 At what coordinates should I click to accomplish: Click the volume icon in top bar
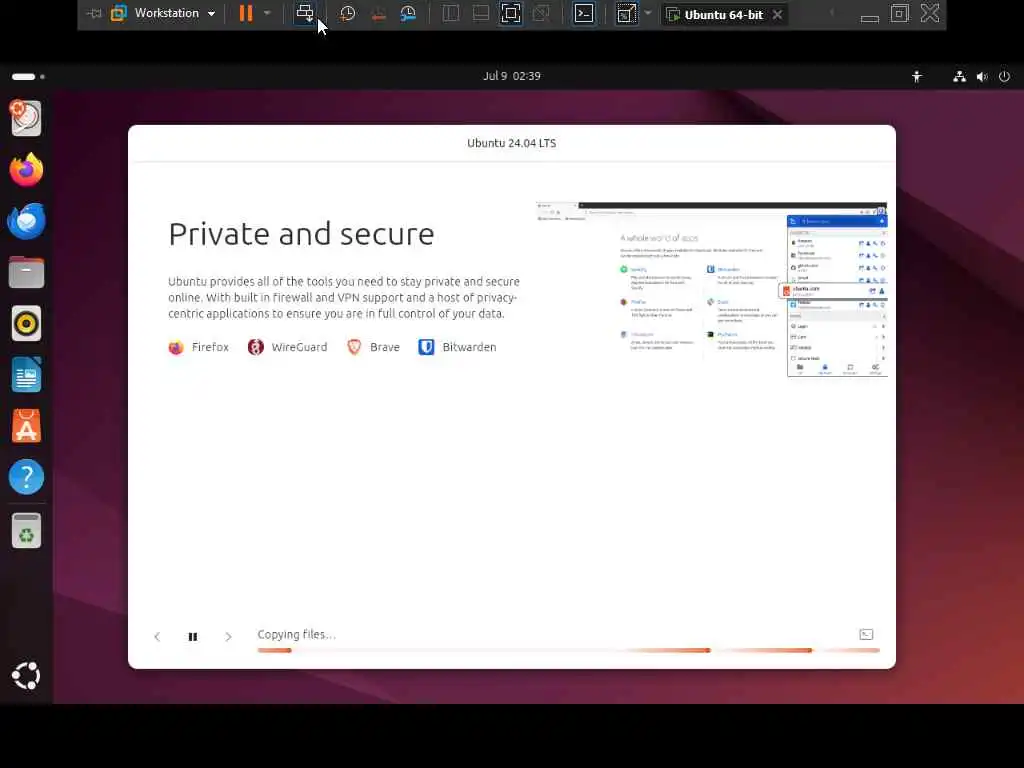click(982, 76)
